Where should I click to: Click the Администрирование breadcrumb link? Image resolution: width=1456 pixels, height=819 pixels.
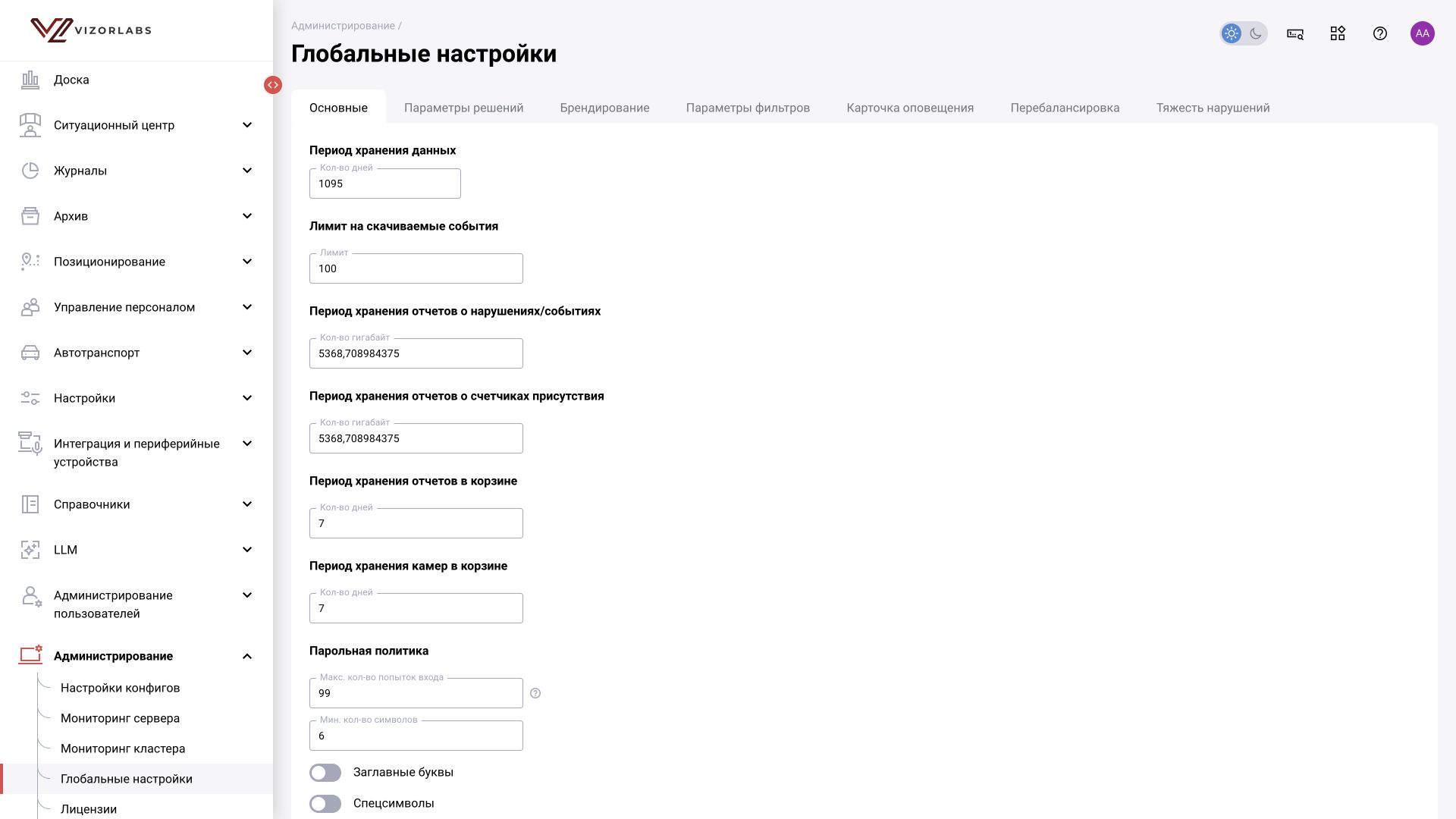point(343,26)
